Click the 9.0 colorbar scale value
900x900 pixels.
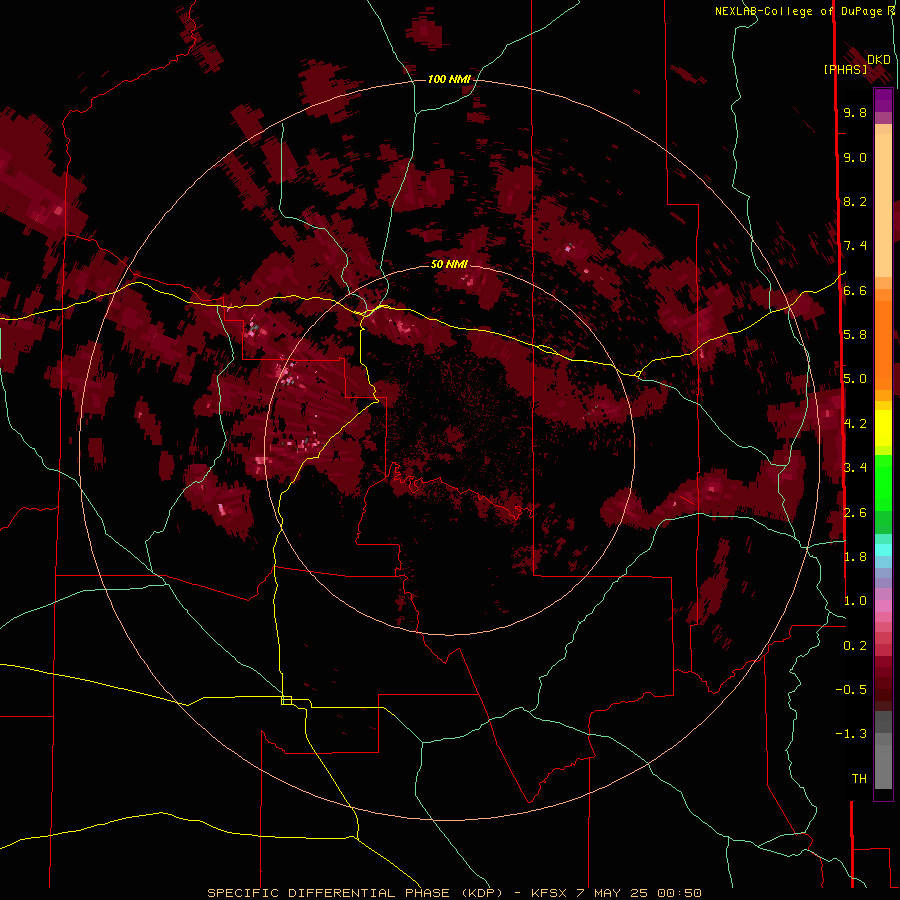(855, 157)
